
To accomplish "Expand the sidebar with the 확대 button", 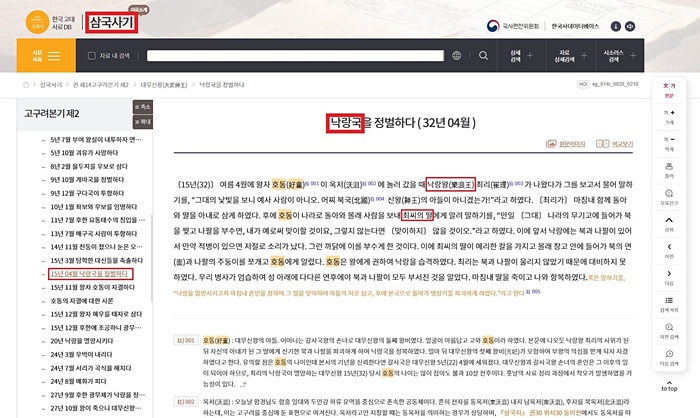I will pyautogui.click(x=143, y=122).
